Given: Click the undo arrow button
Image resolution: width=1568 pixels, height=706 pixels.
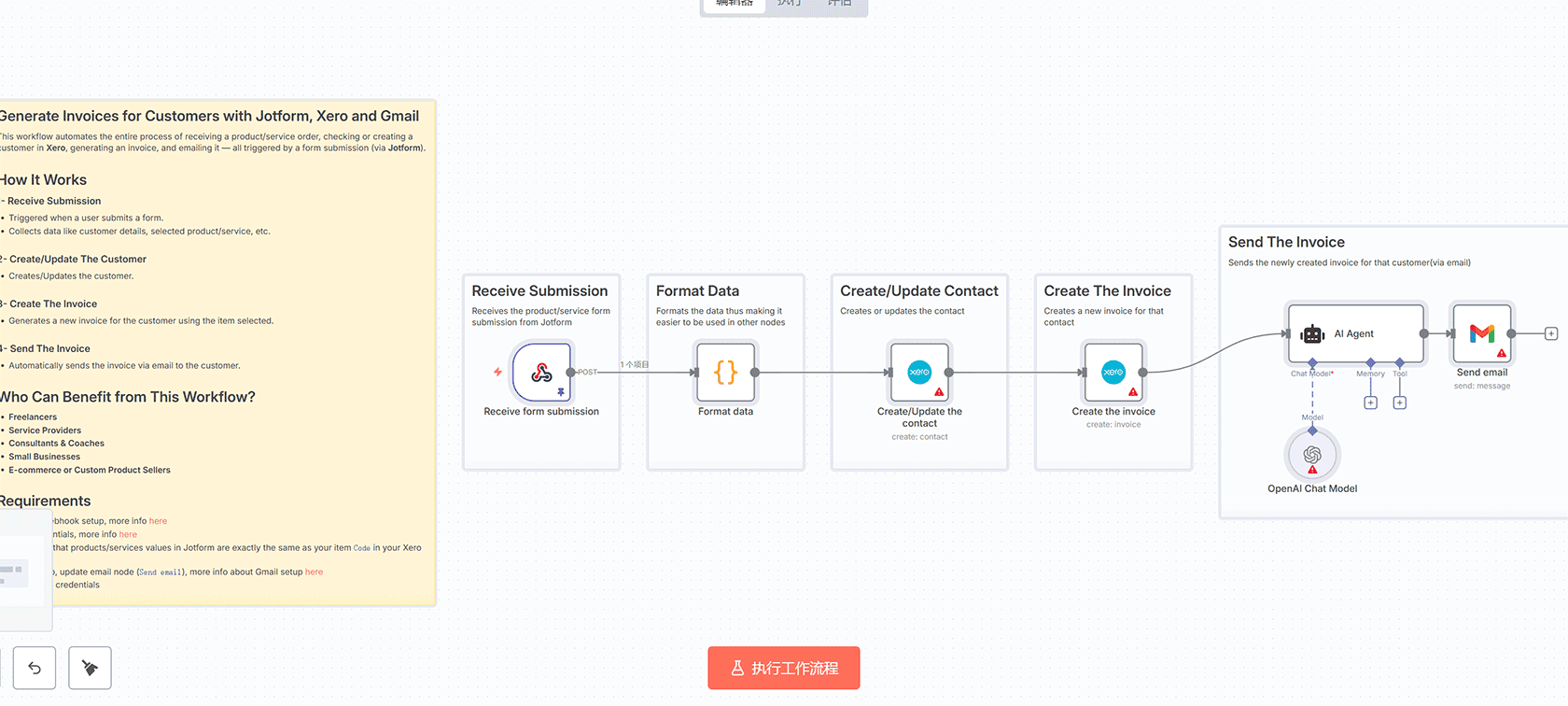Looking at the screenshot, I should pyautogui.click(x=35, y=668).
